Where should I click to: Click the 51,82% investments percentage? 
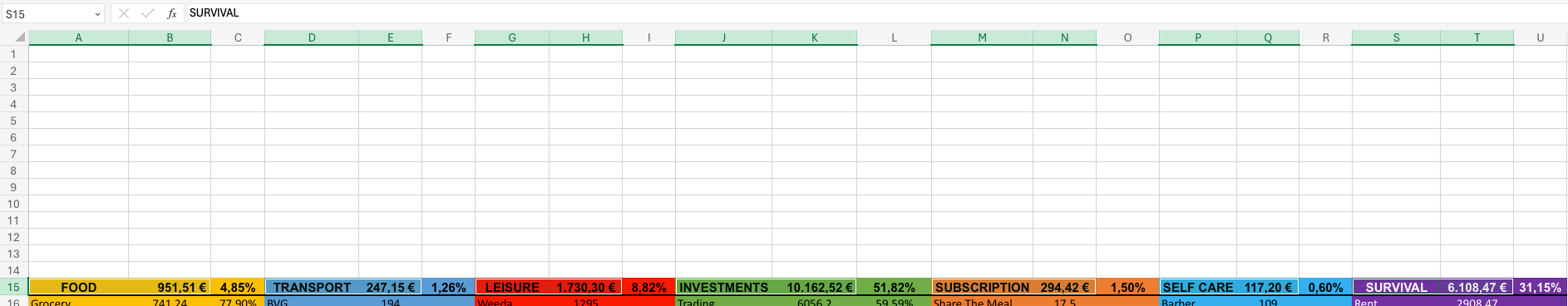895,287
